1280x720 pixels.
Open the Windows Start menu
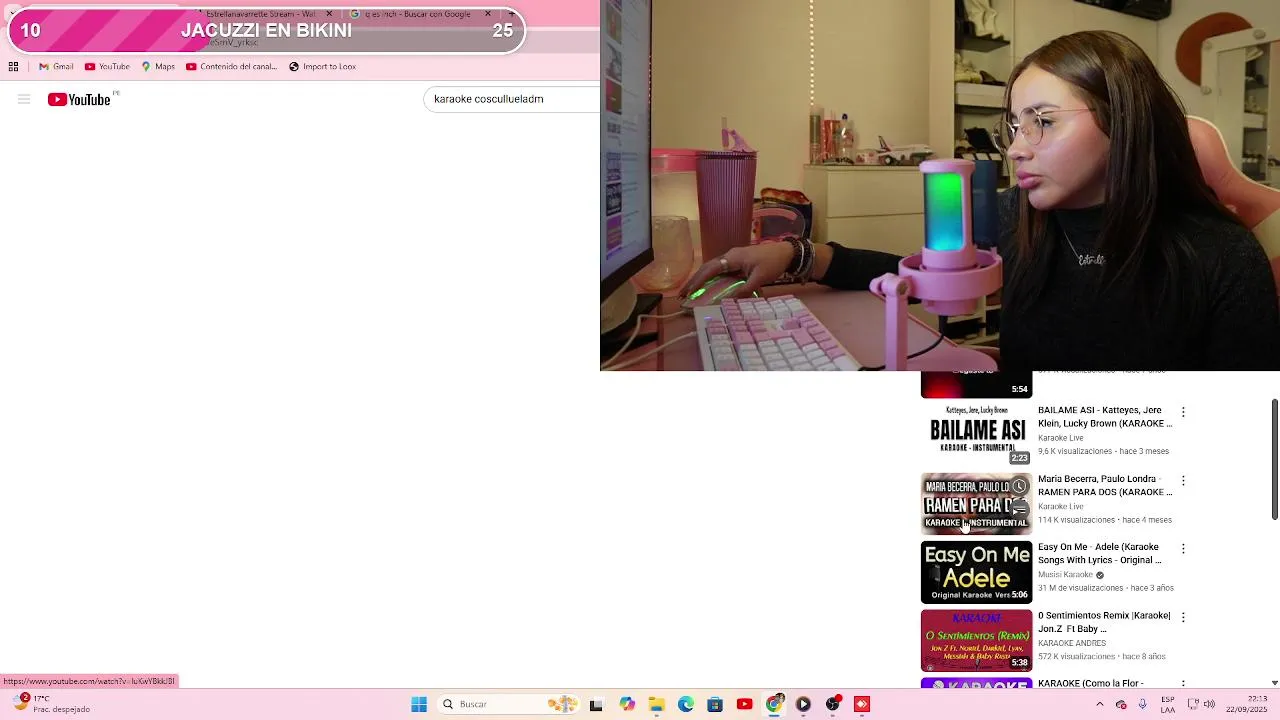(419, 704)
